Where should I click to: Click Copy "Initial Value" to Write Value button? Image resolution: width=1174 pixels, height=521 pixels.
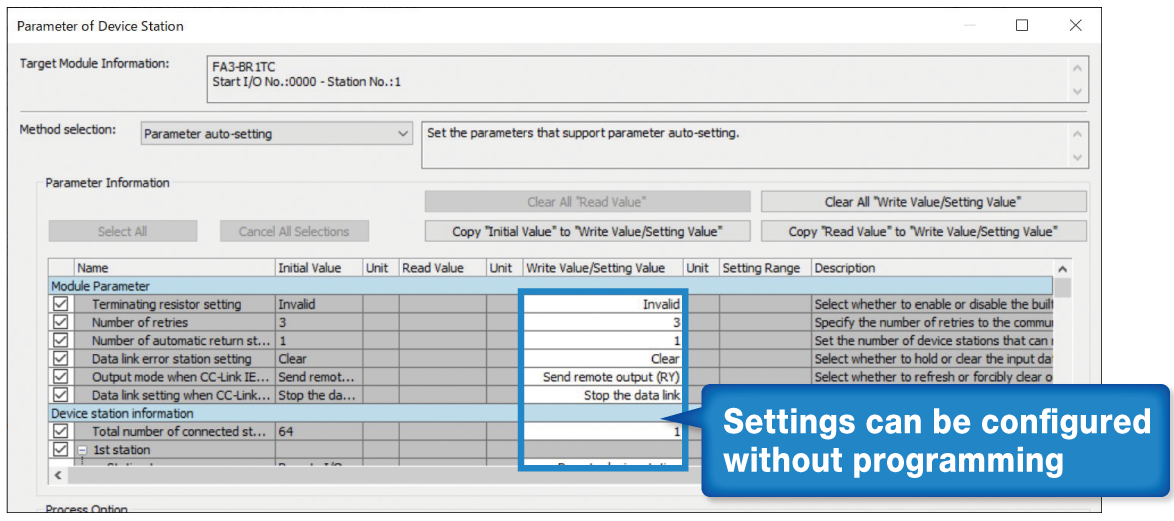pyautogui.click(x=587, y=231)
